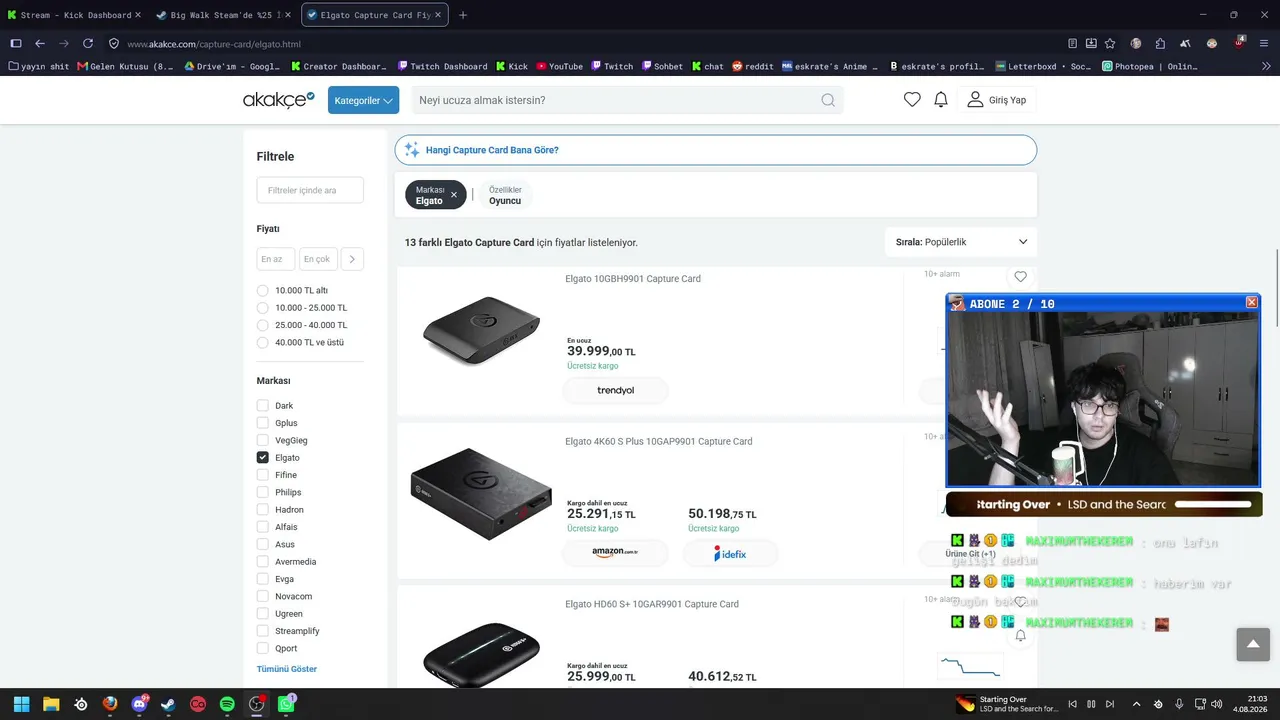Viewport: 1280px width, 720px height.
Task: Select the 10.000 TL altı price range
Action: click(x=263, y=291)
